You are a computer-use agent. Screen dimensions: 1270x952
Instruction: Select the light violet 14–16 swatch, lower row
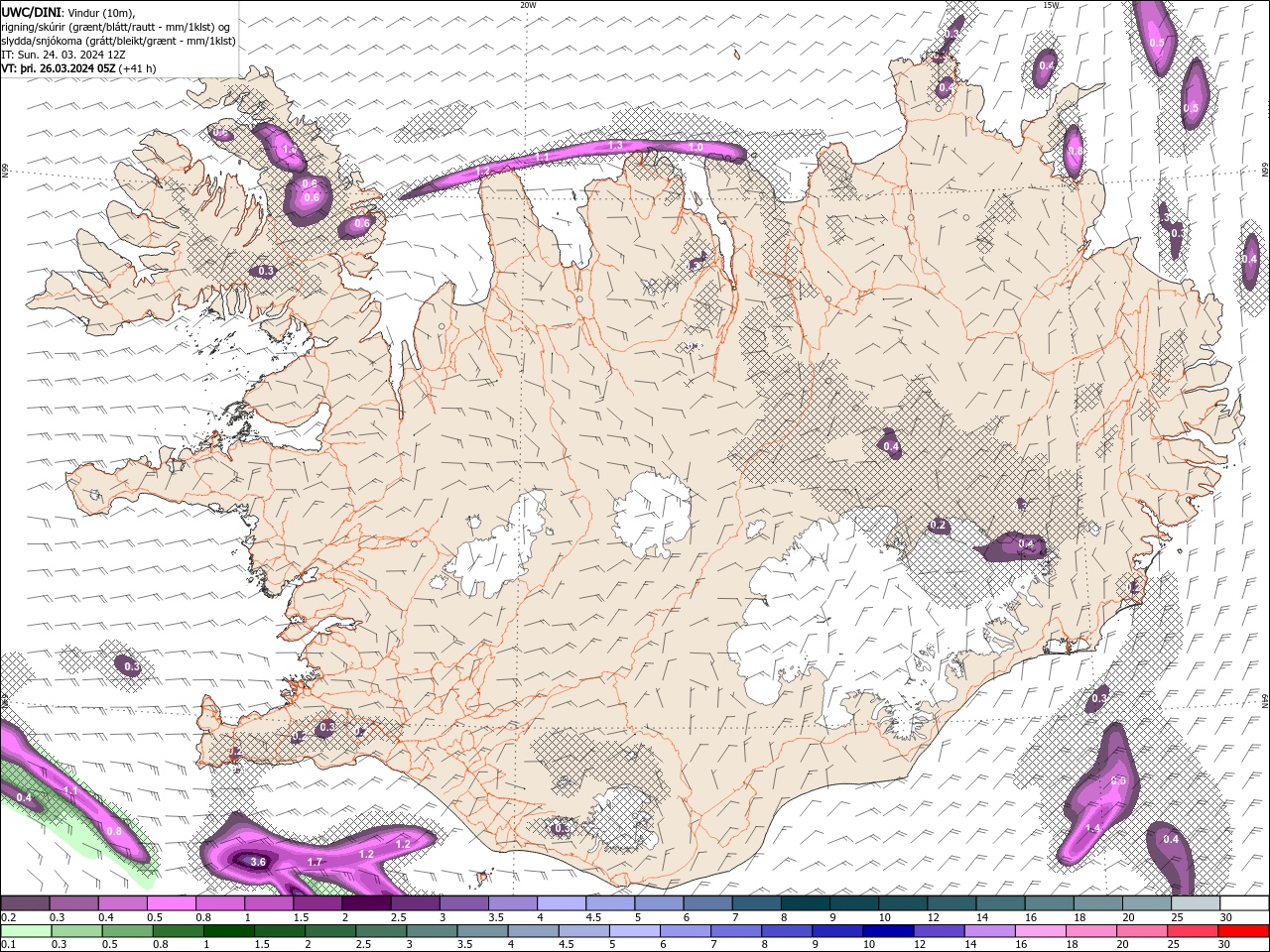(x=988, y=931)
